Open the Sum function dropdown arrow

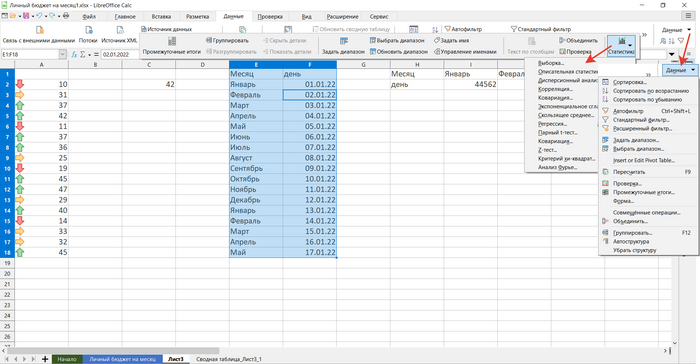pos(89,55)
